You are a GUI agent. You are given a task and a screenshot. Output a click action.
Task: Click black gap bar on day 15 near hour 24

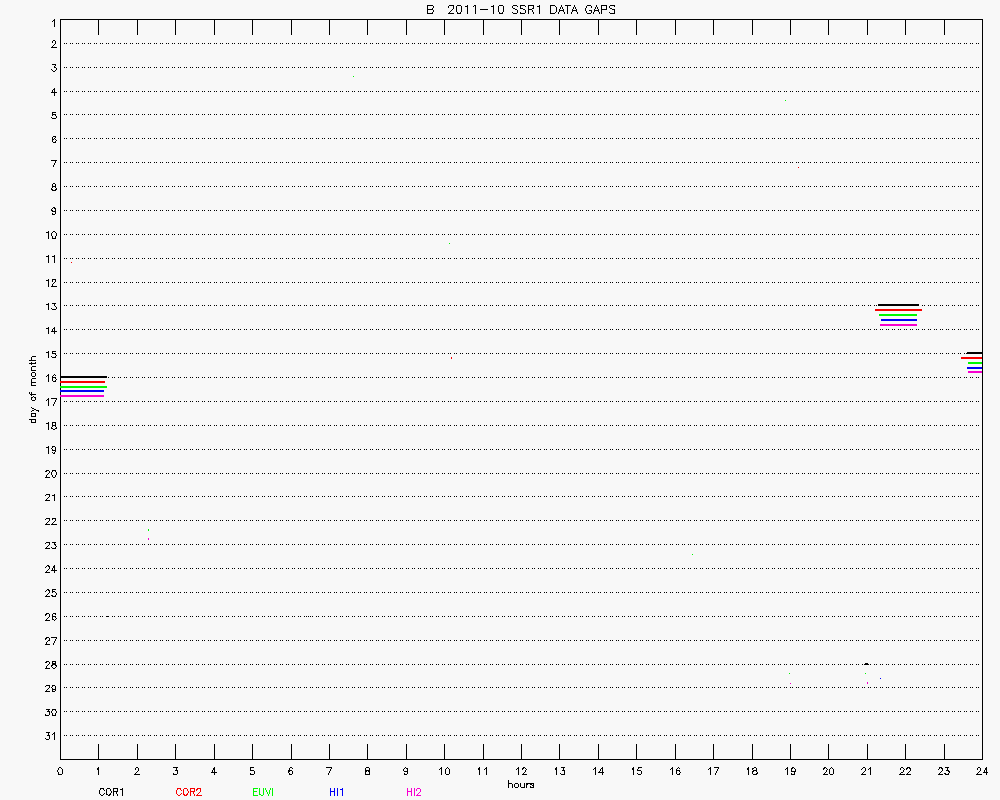click(974, 353)
